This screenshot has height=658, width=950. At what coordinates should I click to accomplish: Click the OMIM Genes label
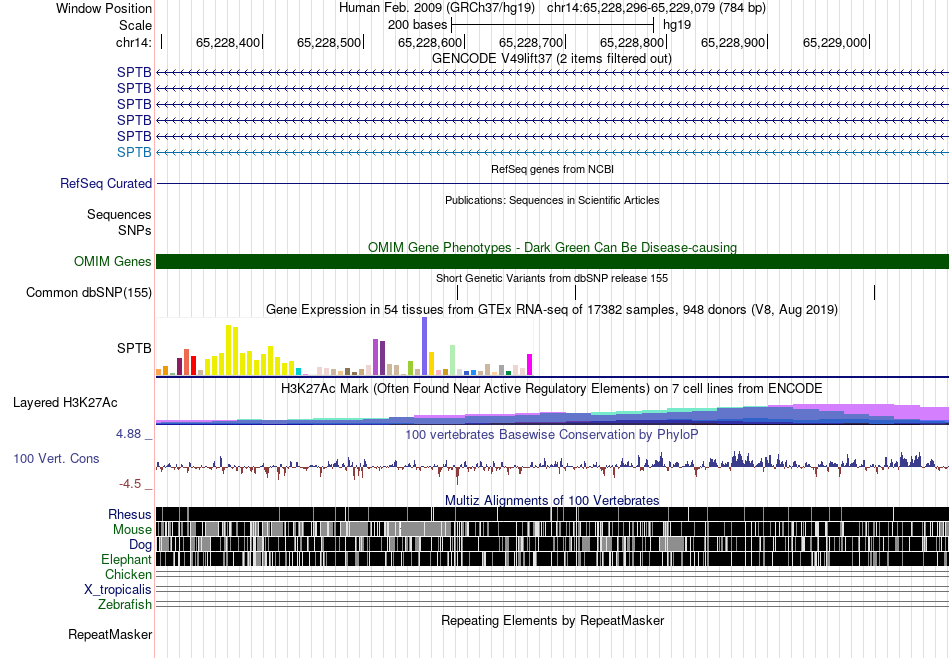[x=113, y=262]
